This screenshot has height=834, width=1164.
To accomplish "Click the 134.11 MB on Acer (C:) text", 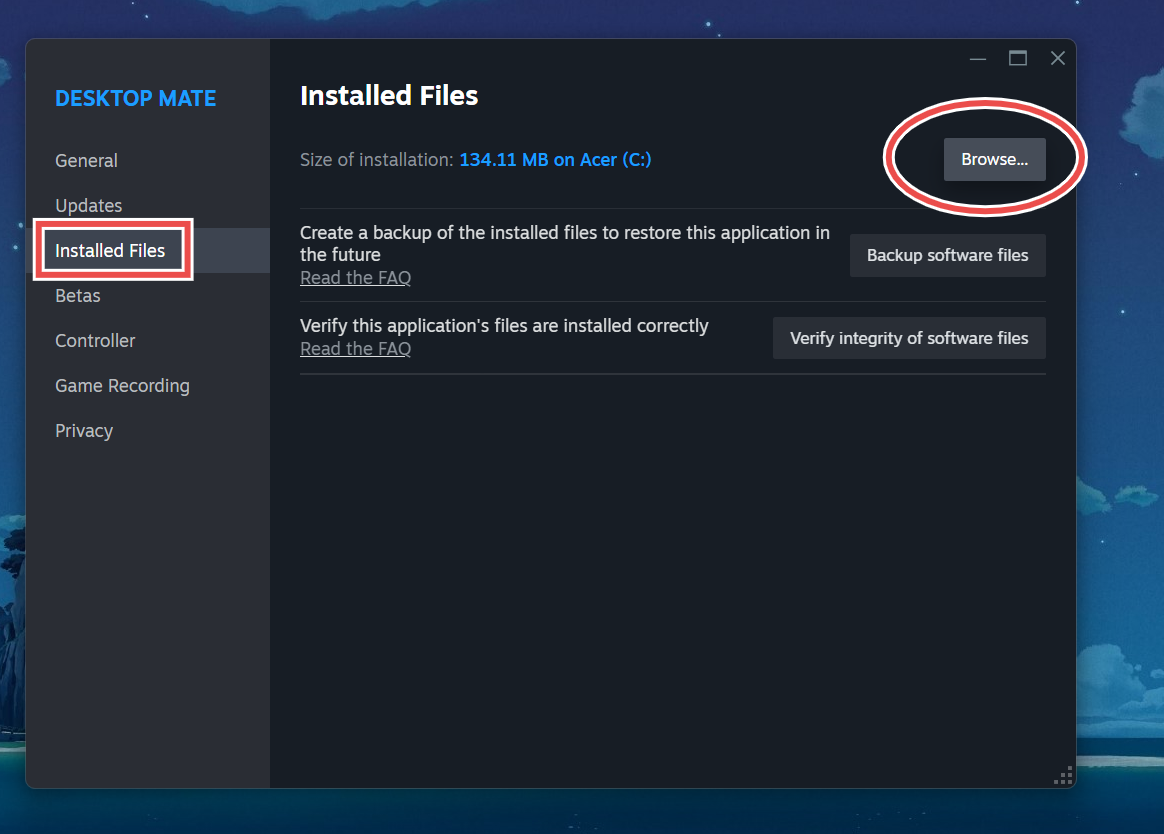I will coord(555,160).
